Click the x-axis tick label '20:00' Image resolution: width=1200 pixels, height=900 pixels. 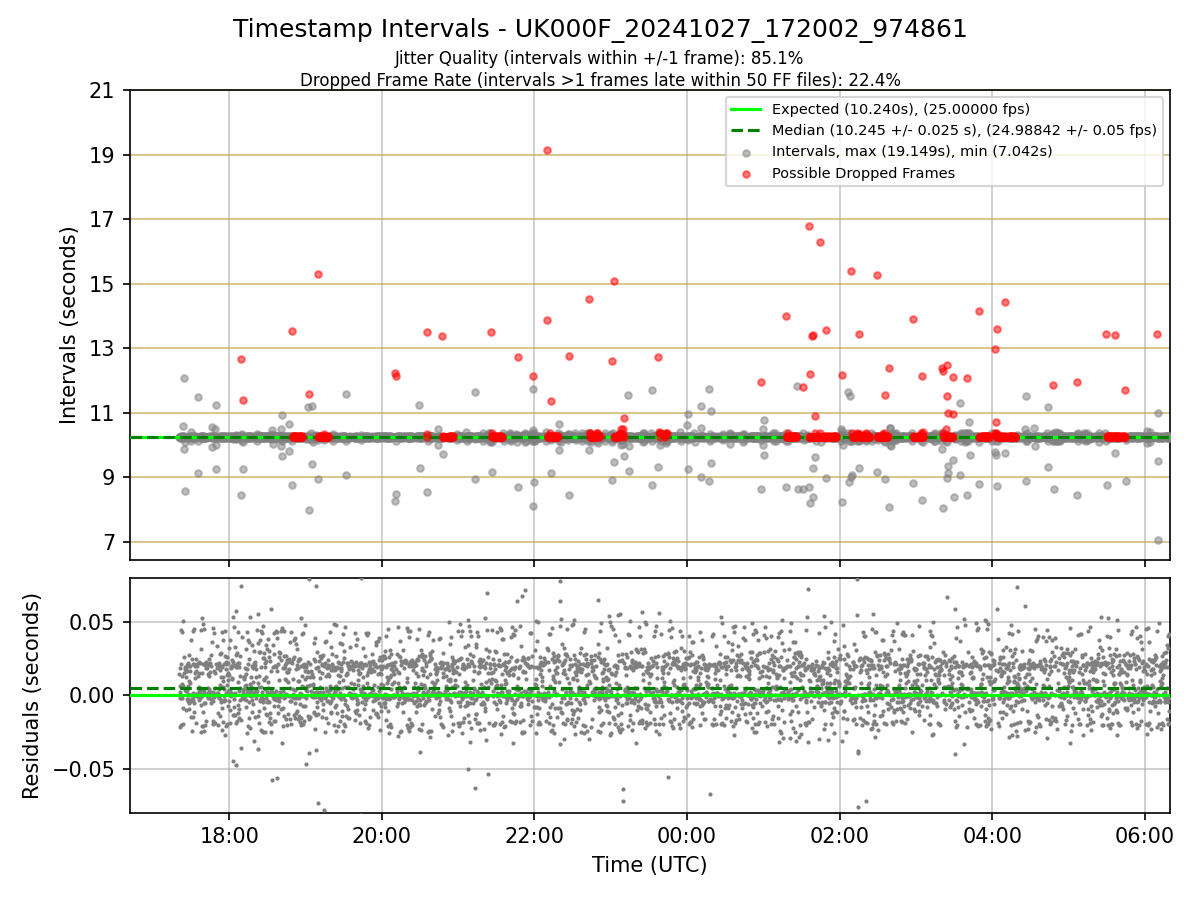click(382, 834)
